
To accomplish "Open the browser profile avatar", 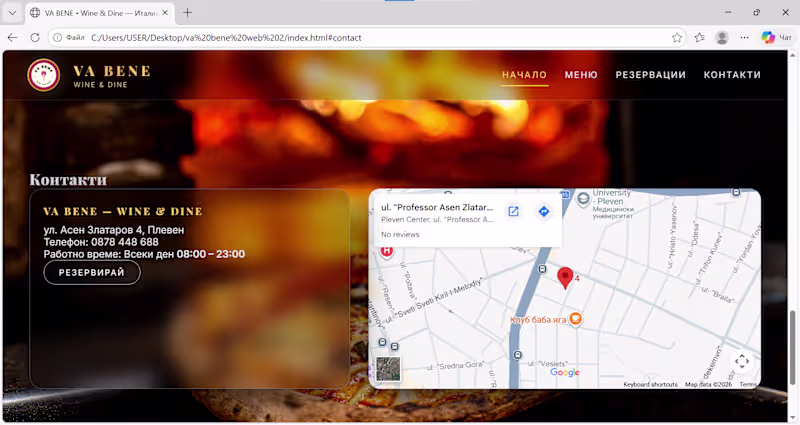I will pos(722,37).
